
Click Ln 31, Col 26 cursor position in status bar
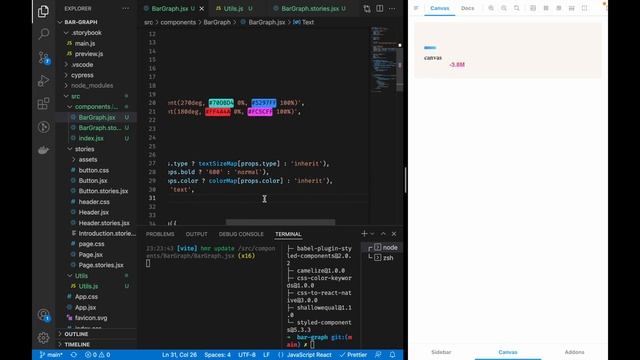coord(179,355)
